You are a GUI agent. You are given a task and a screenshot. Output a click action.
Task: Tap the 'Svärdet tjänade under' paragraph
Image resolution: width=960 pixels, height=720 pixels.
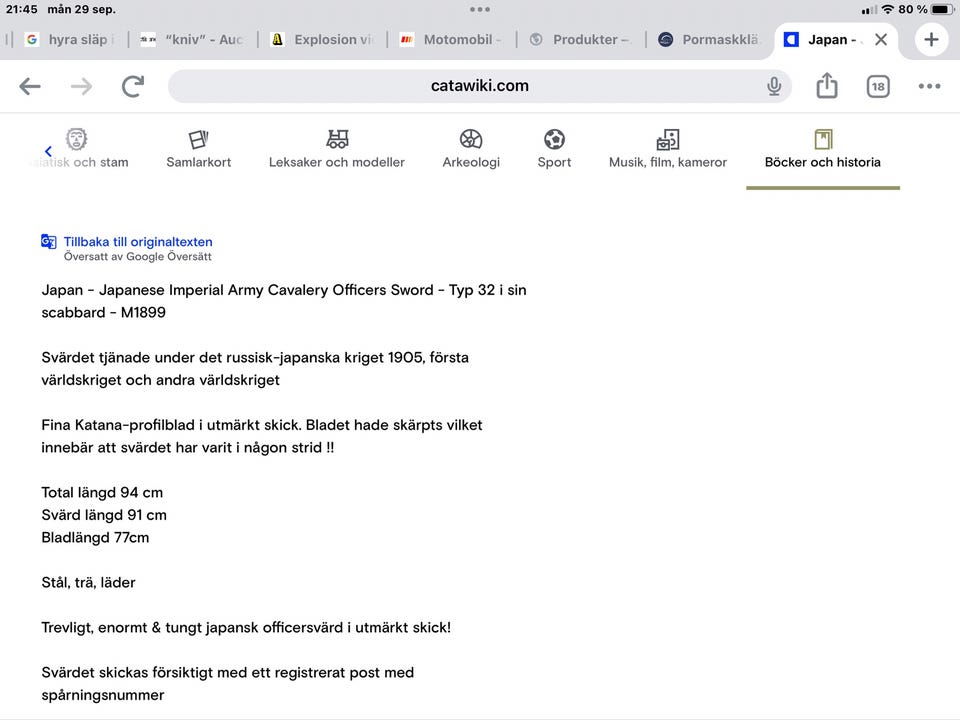(x=255, y=369)
